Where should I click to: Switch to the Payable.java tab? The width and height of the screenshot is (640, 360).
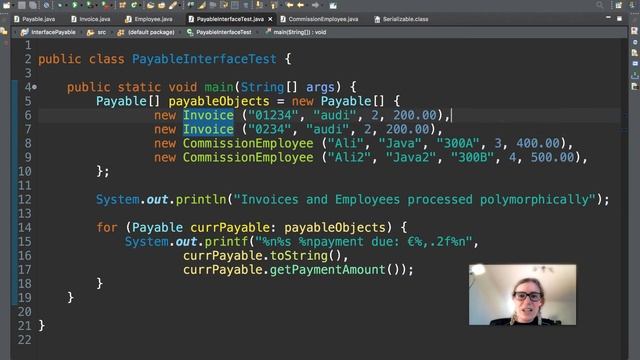(34, 19)
